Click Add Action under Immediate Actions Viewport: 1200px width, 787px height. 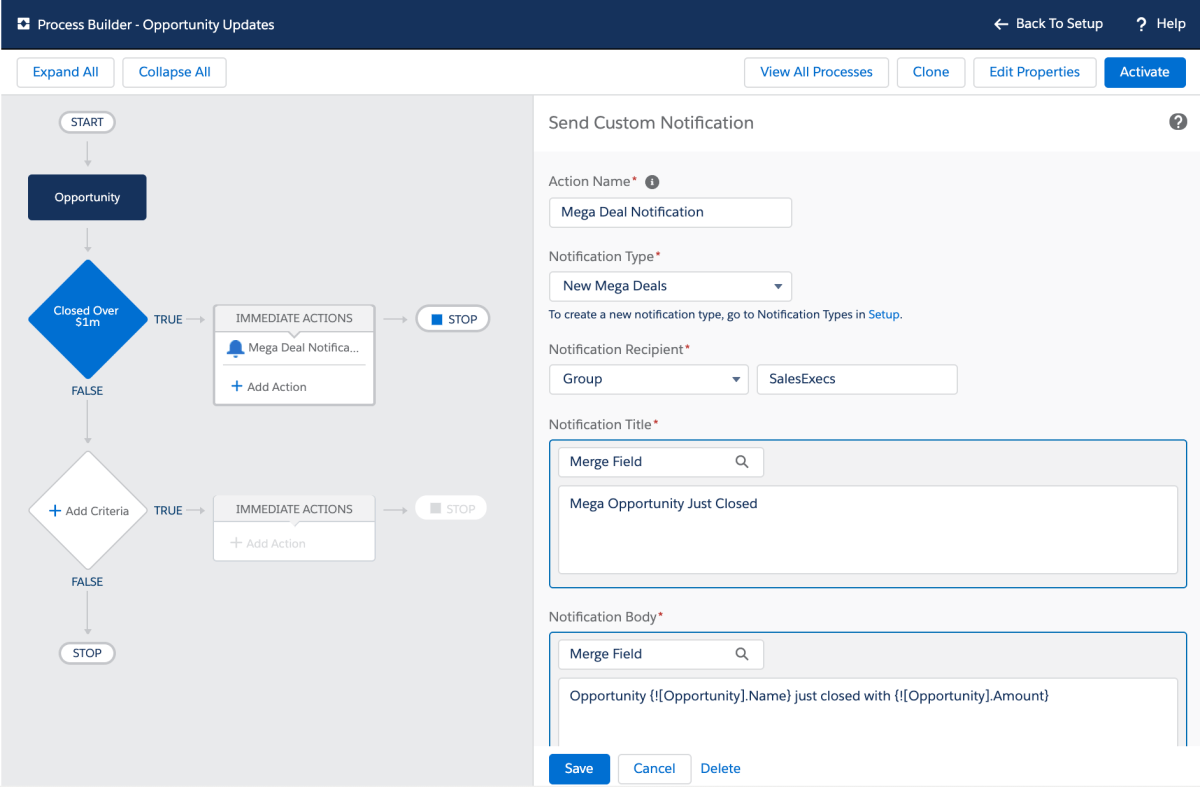tap(269, 387)
